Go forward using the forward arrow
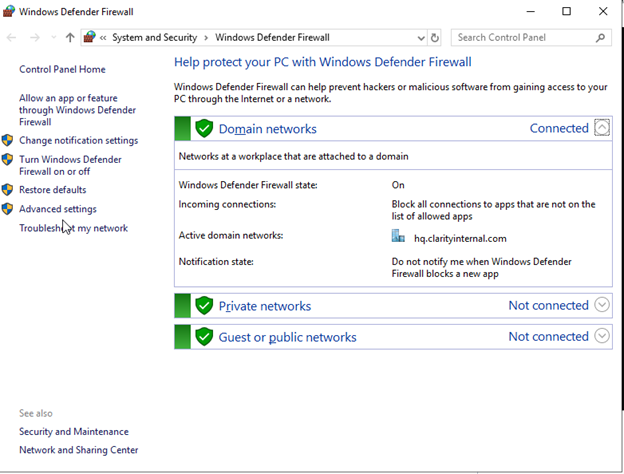Image resolution: width=624 pixels, height=474 pixels. (x=35, y=38)
